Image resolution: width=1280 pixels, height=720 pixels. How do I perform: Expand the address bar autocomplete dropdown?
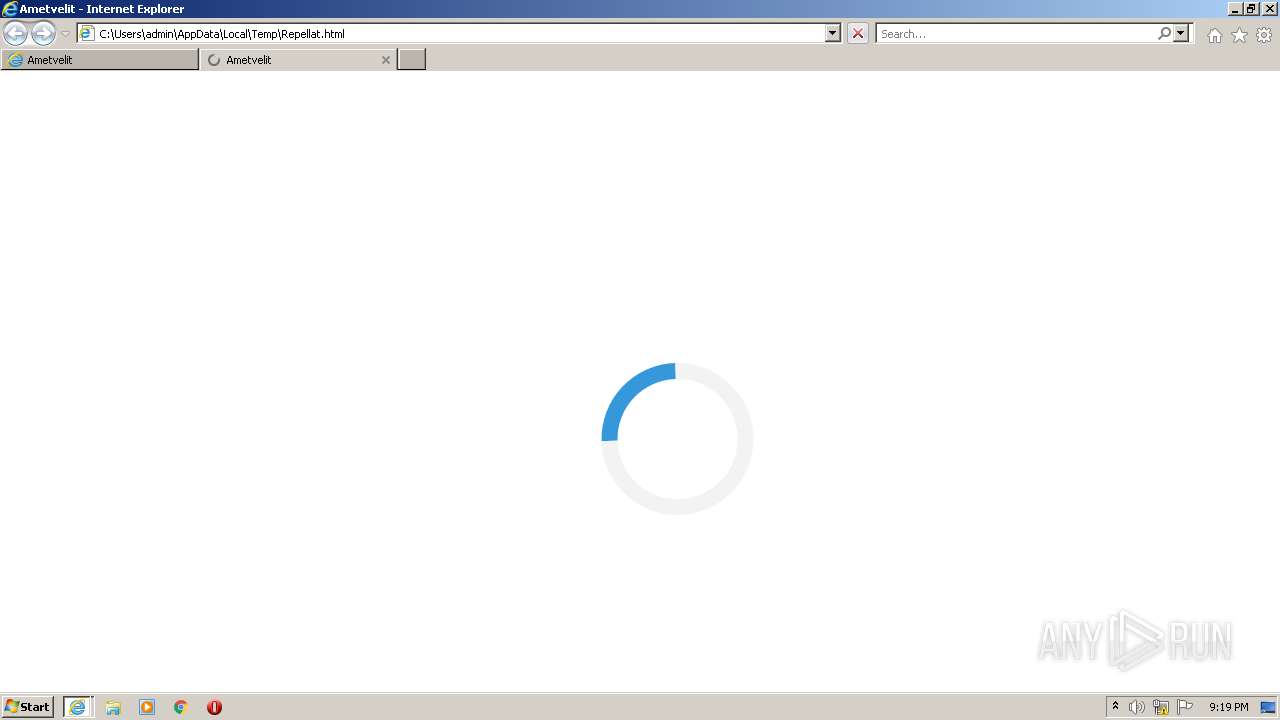point(833,33)
